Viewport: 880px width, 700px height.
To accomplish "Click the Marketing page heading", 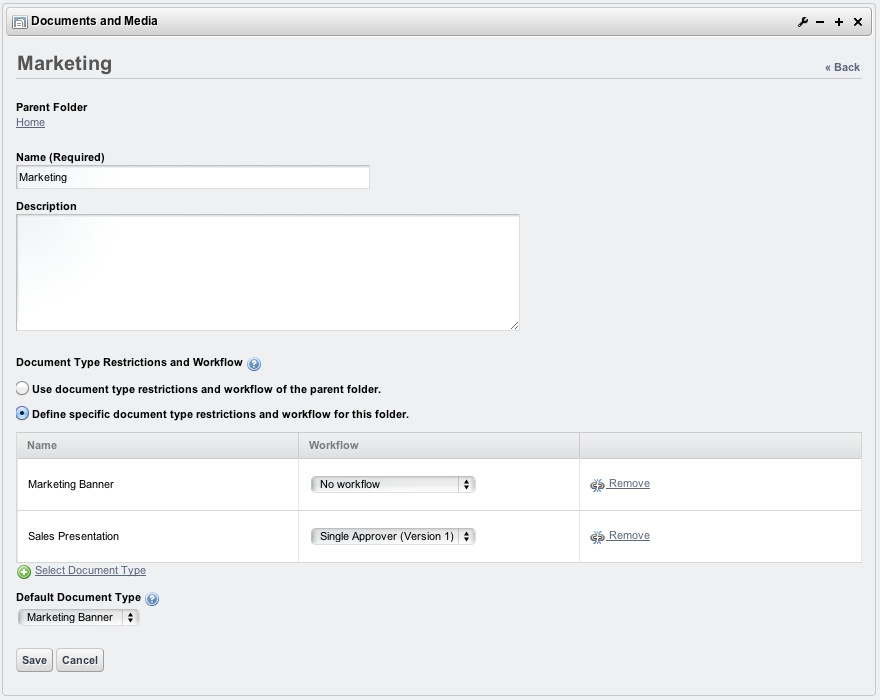I will pyautogui.click(x=65, y=63).
